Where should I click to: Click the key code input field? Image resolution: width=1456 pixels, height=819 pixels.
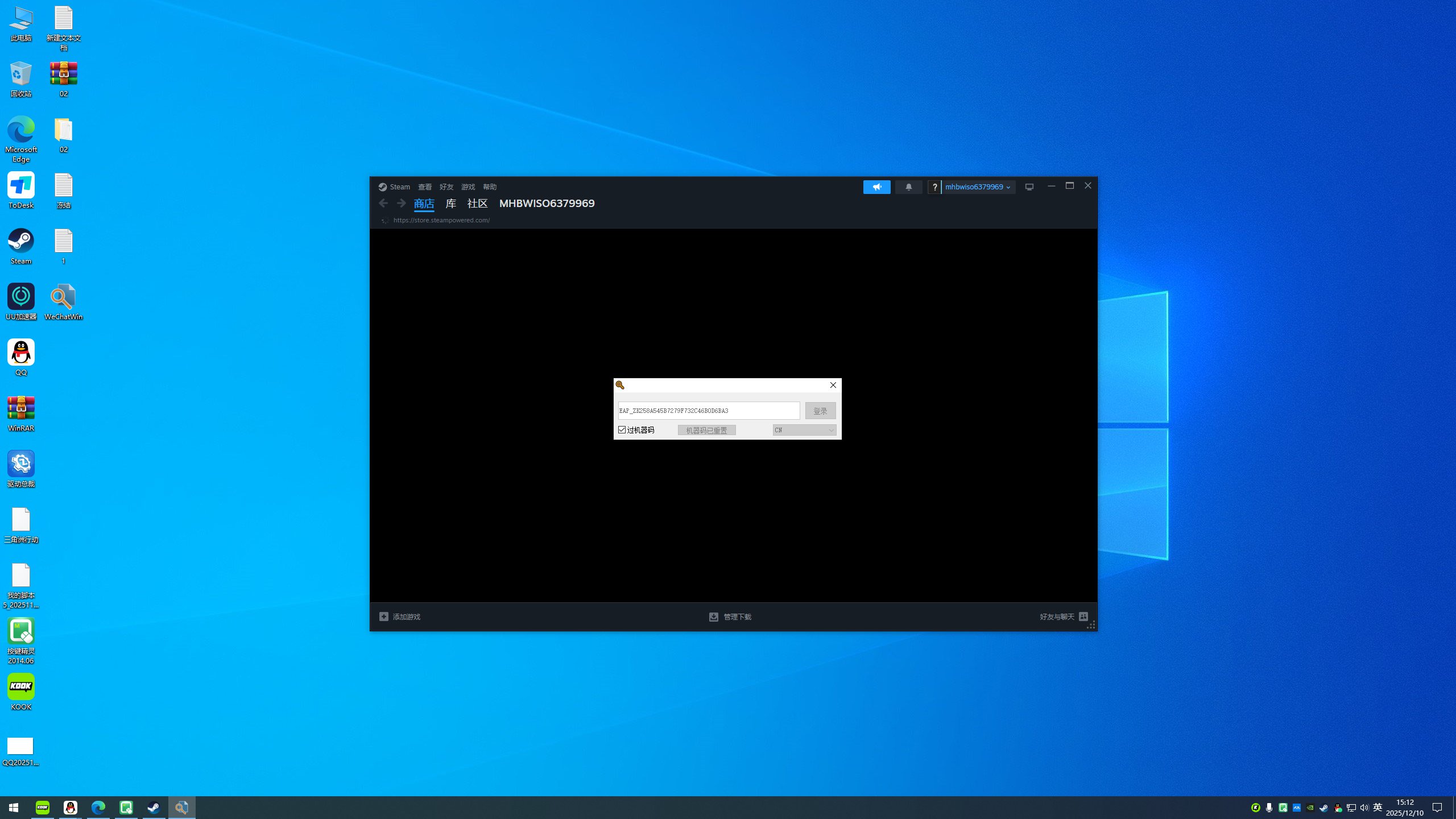coord(708,411)
